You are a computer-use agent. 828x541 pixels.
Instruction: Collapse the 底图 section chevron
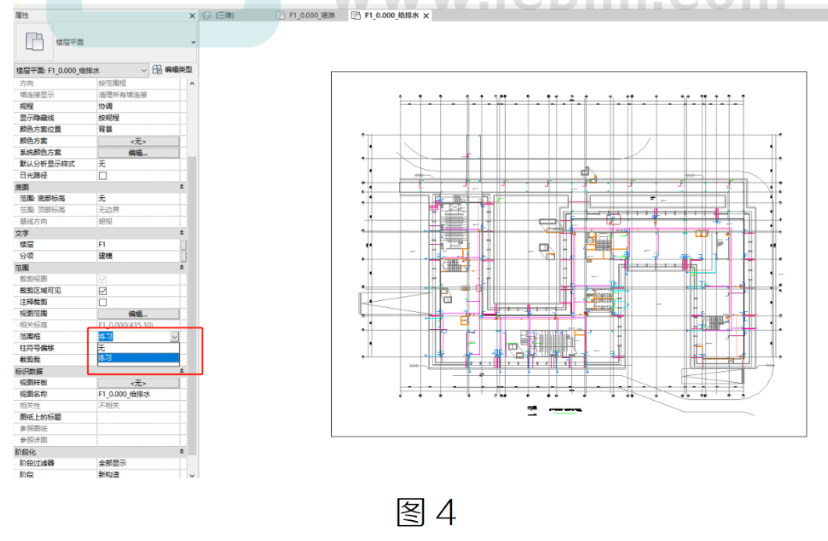click(182, 187)
